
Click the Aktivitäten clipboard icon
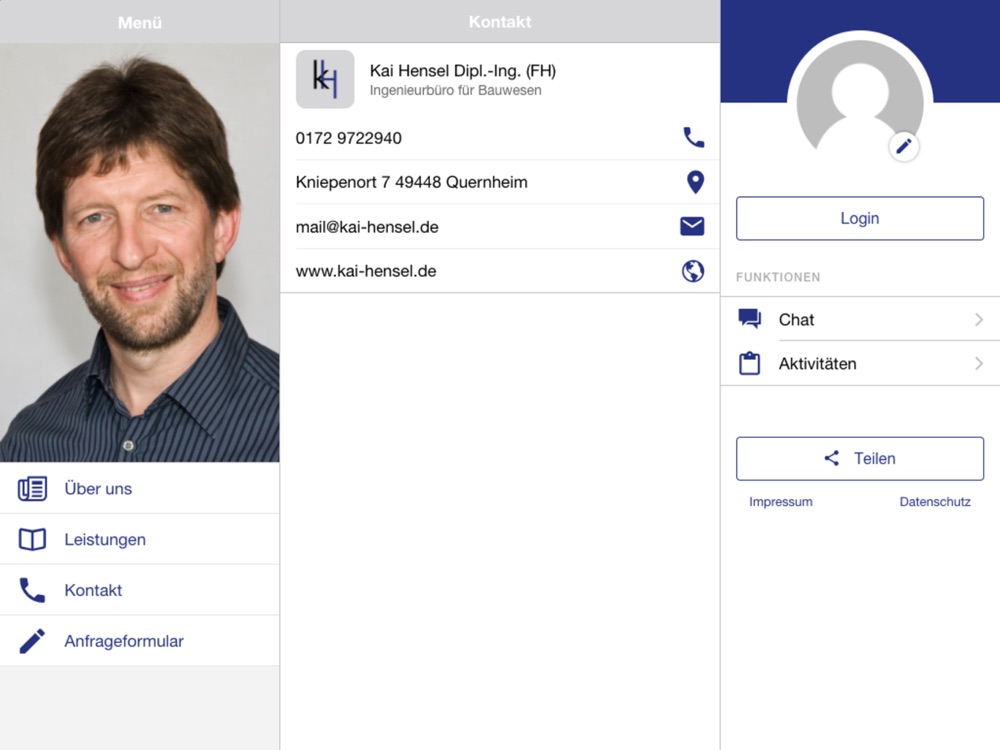pos(749,364)
